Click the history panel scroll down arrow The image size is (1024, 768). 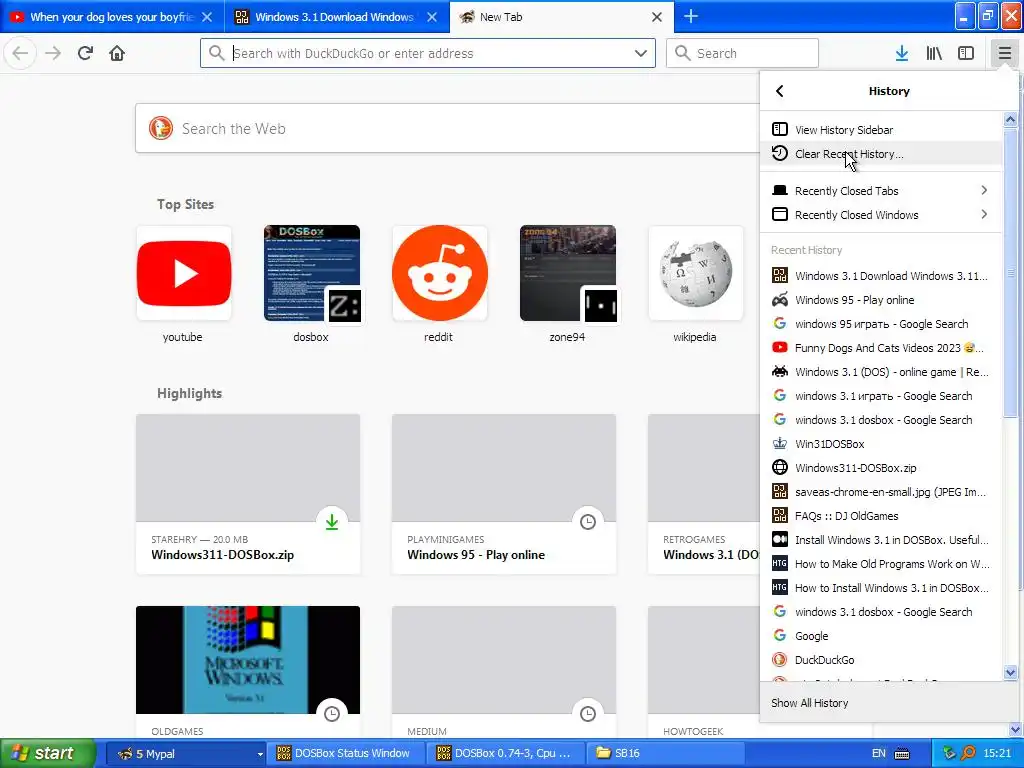[x=1010, y=673]
